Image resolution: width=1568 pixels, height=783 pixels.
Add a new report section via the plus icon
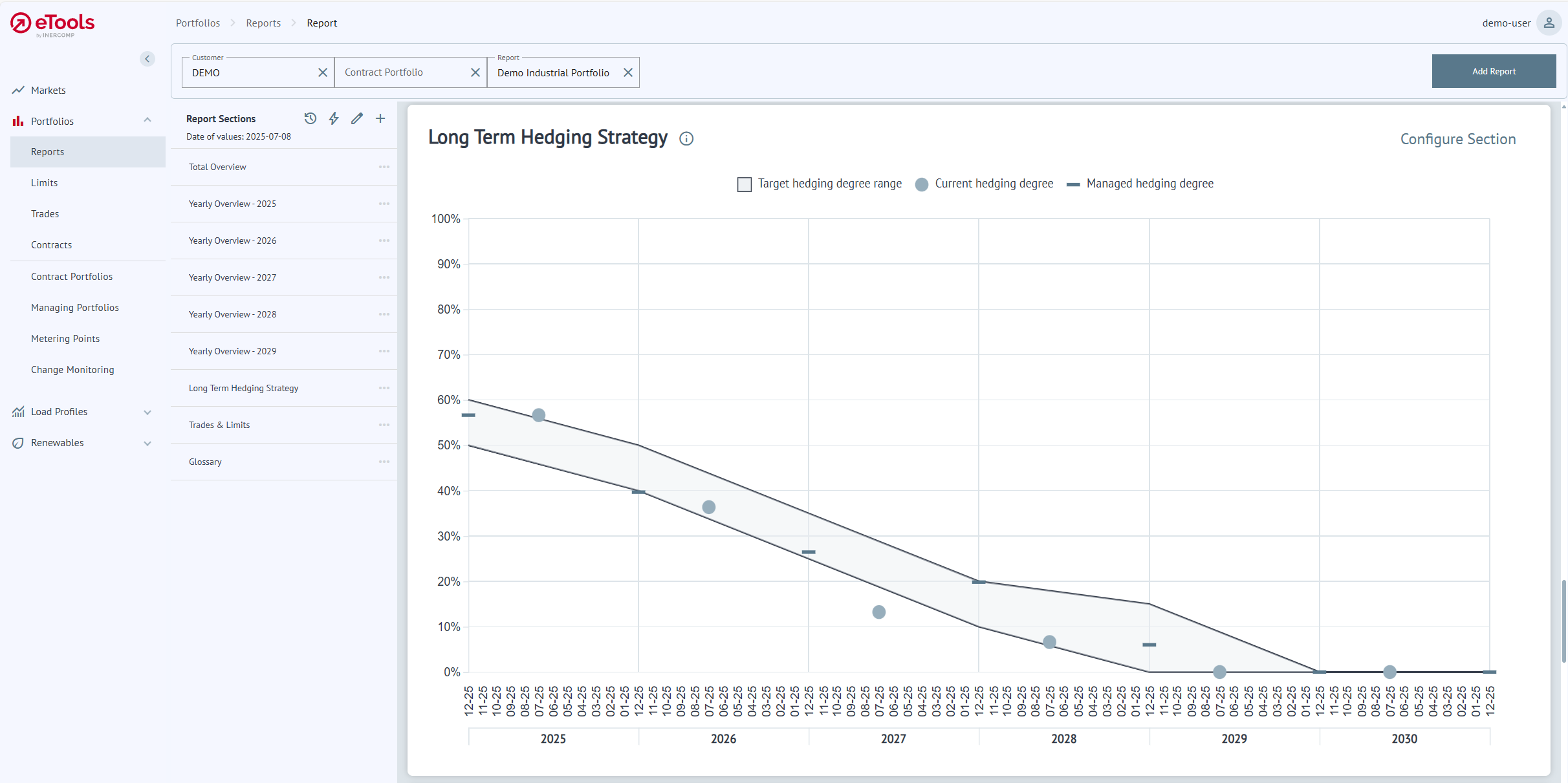tap(380, 118)
